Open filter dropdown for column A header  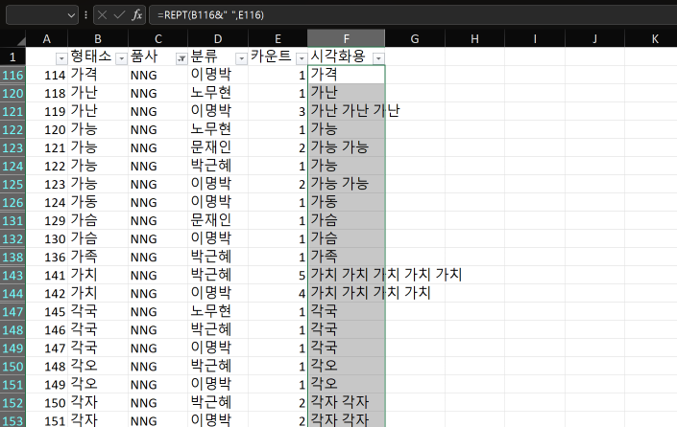(x=61, y=58)
